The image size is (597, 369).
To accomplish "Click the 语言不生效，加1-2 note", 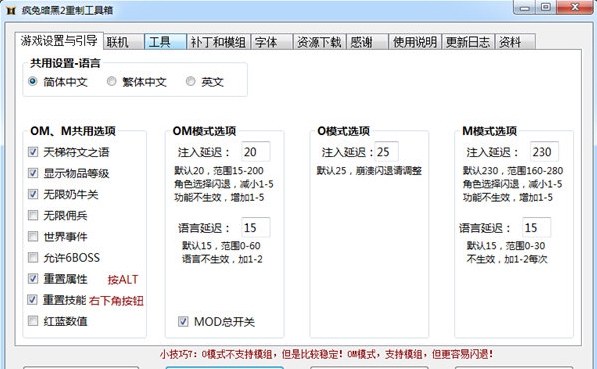I will point(222,259).
